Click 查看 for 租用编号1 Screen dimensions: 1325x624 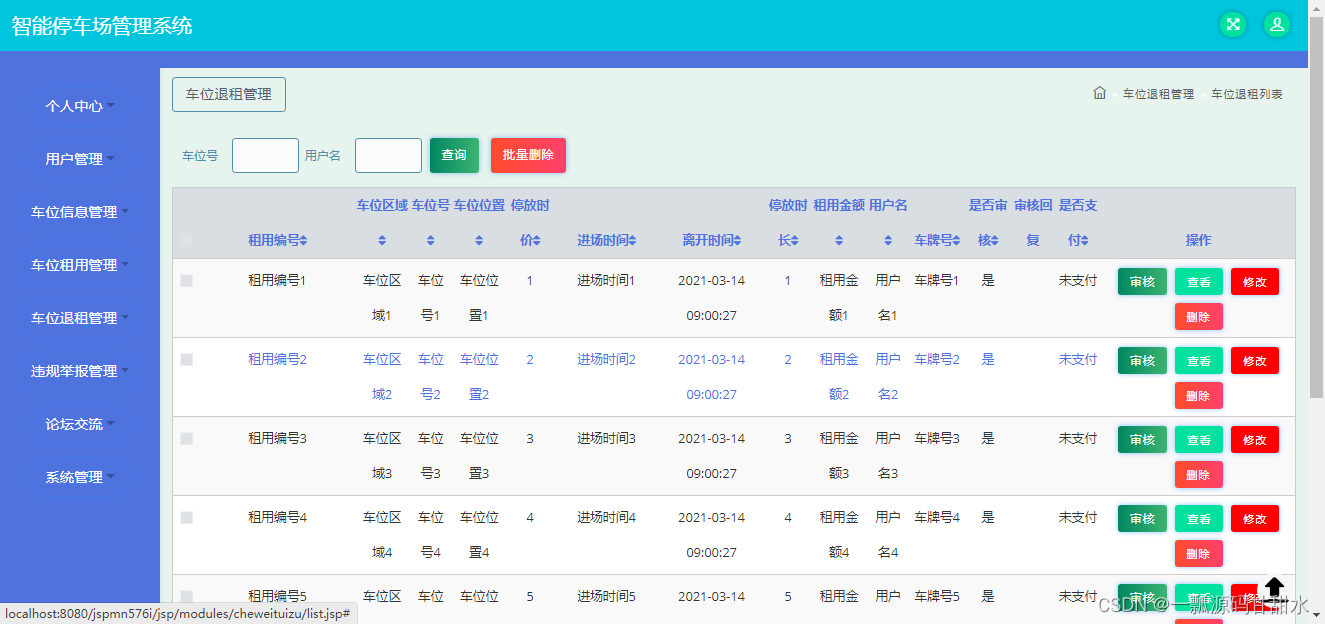point(1199,282)
